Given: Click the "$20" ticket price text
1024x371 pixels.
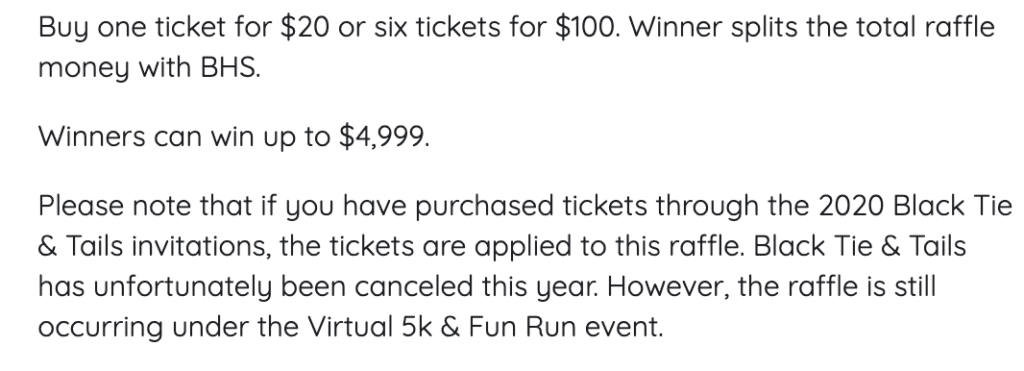Looking at the screenshot, I should click(x=305, y=27).
